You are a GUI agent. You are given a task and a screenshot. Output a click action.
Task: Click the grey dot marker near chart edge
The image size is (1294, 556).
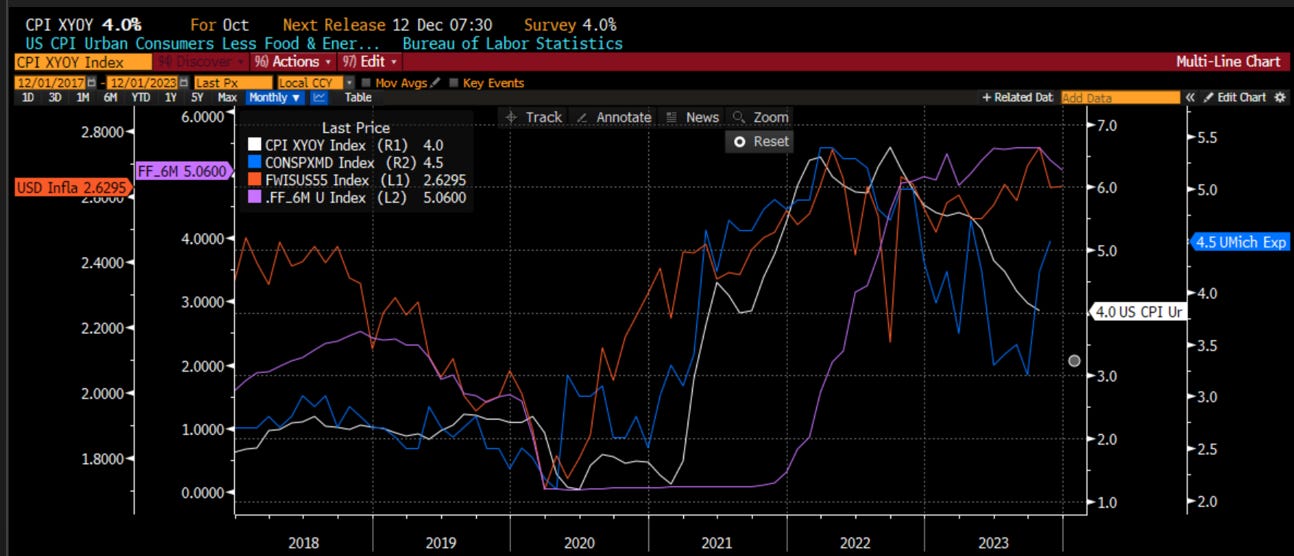(1074, 361)
